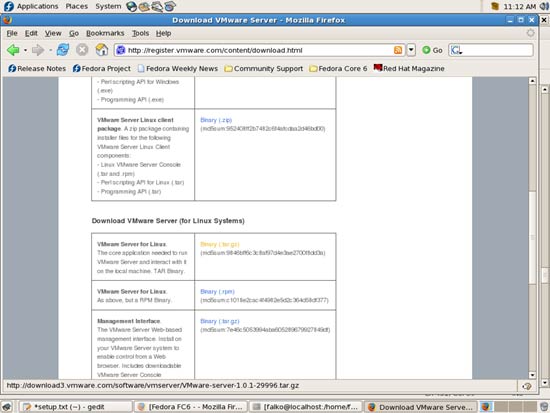
Task: Open the search engine selector dropdown
Action: pos(456,50)
